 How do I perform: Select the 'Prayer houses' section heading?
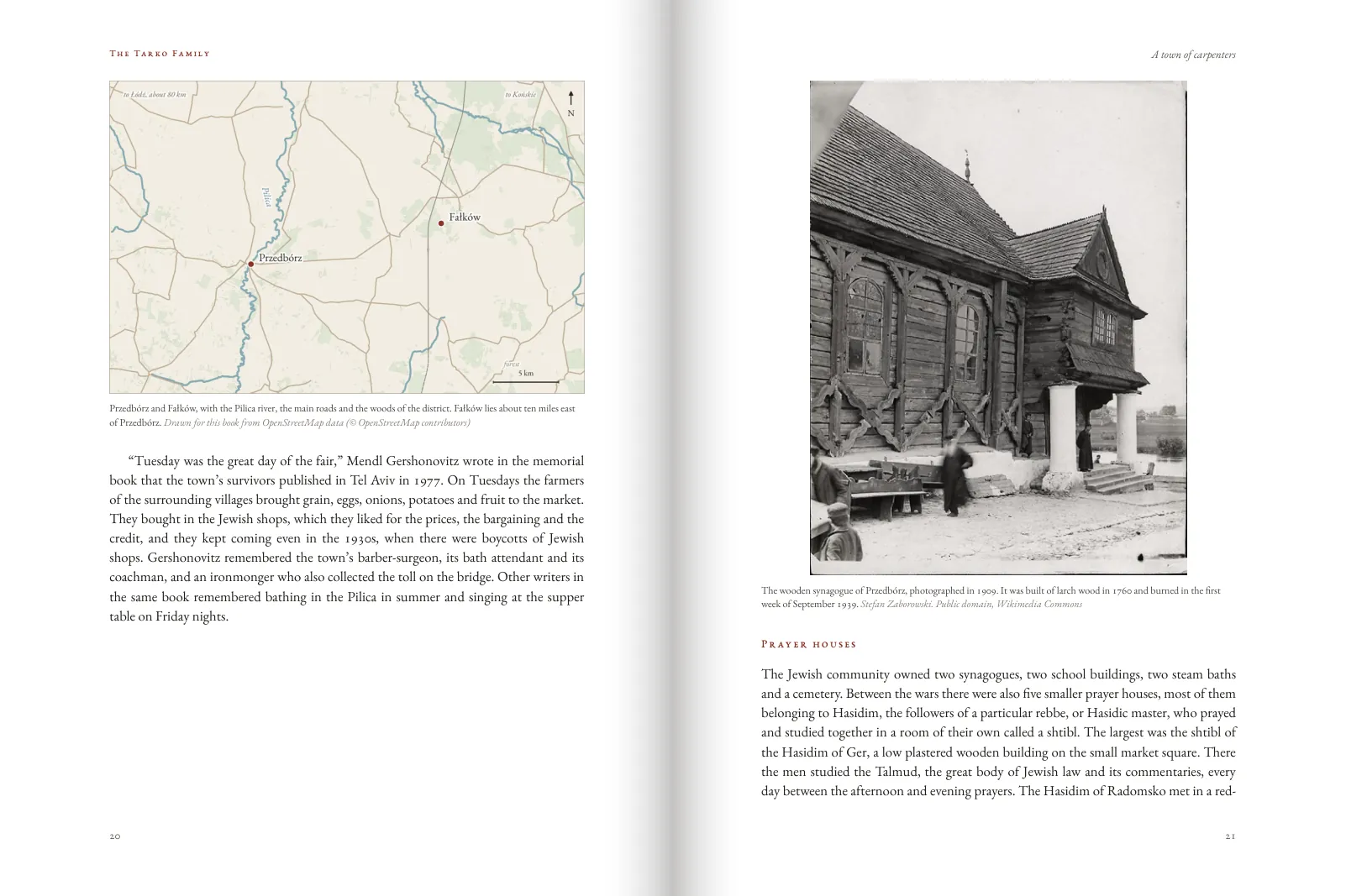pos(808,644)
